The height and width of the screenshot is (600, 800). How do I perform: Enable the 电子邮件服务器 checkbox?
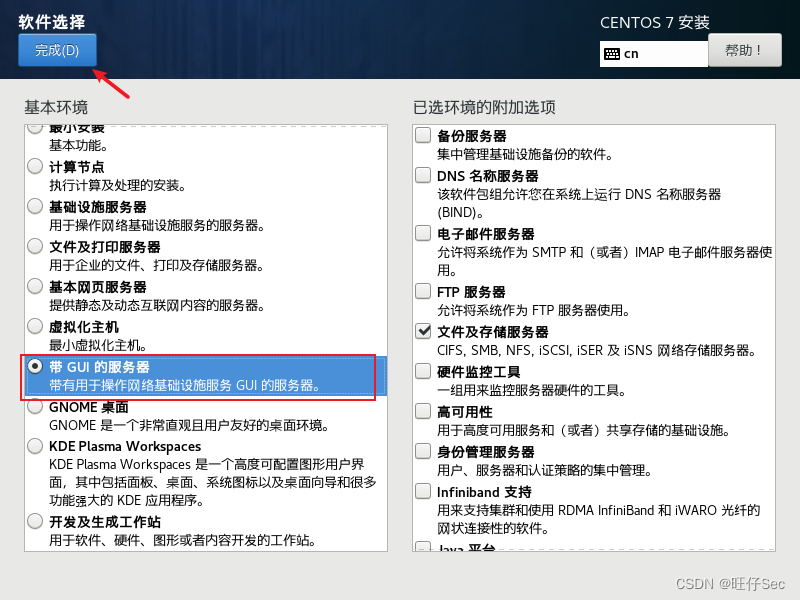coord(423,233)
